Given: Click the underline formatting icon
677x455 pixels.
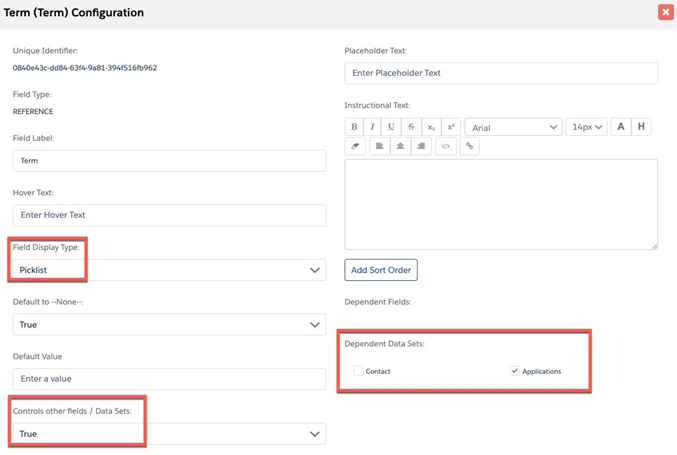Looking at the screenshot, I should click(392, 127).
